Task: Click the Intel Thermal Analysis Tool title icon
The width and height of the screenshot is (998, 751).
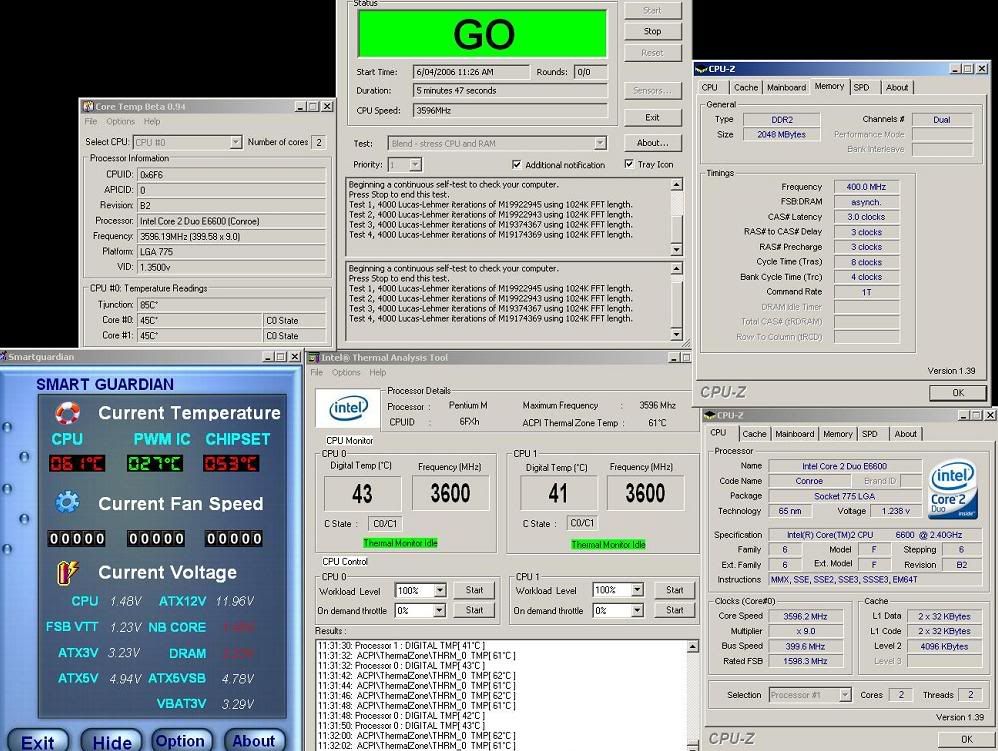Action: [313, 358]
